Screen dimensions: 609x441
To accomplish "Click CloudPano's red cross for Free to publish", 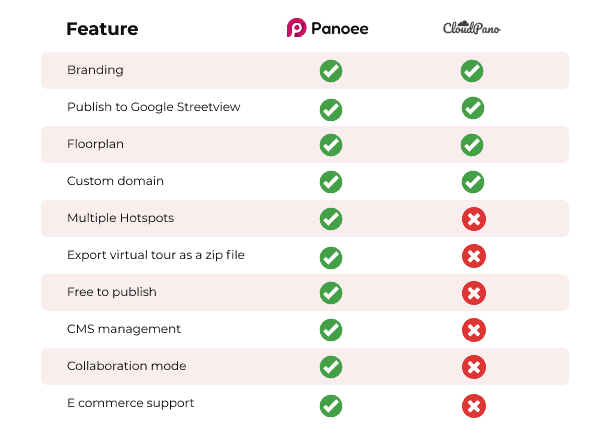I will 474,293.
